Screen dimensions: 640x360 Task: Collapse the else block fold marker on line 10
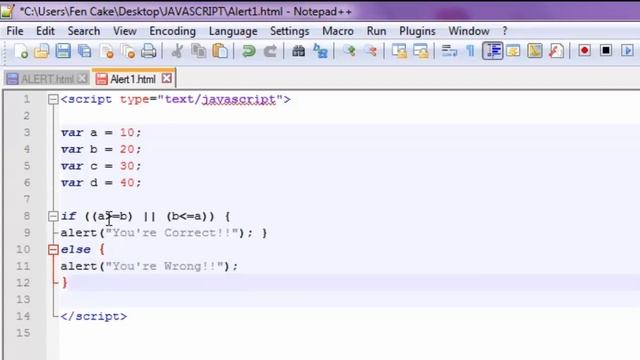click(x=53, y=249)
